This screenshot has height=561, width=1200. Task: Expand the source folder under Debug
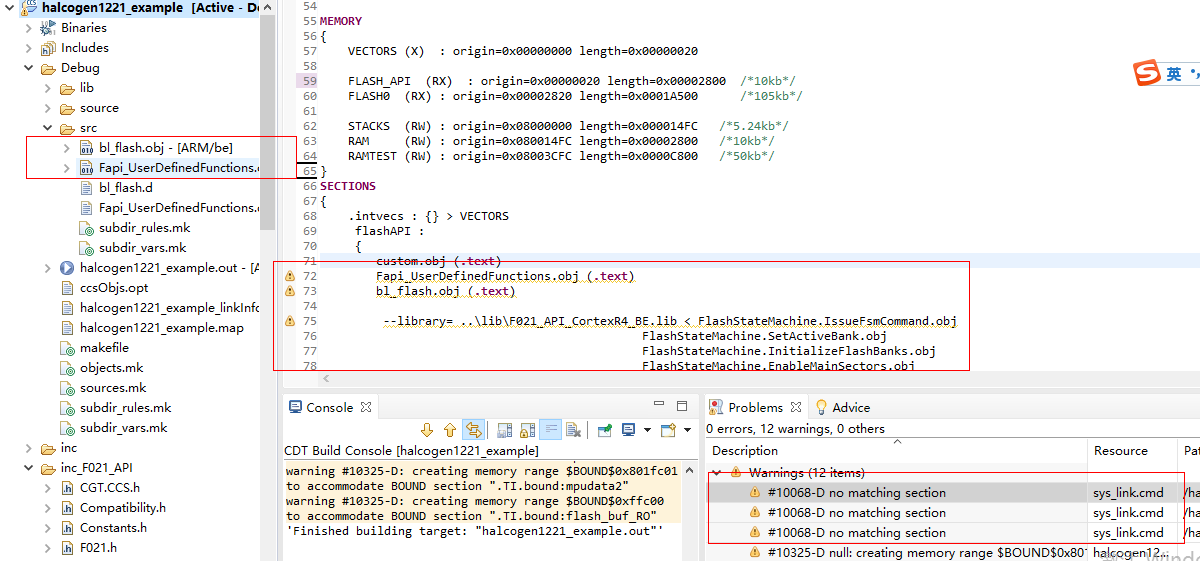point(48,108)
